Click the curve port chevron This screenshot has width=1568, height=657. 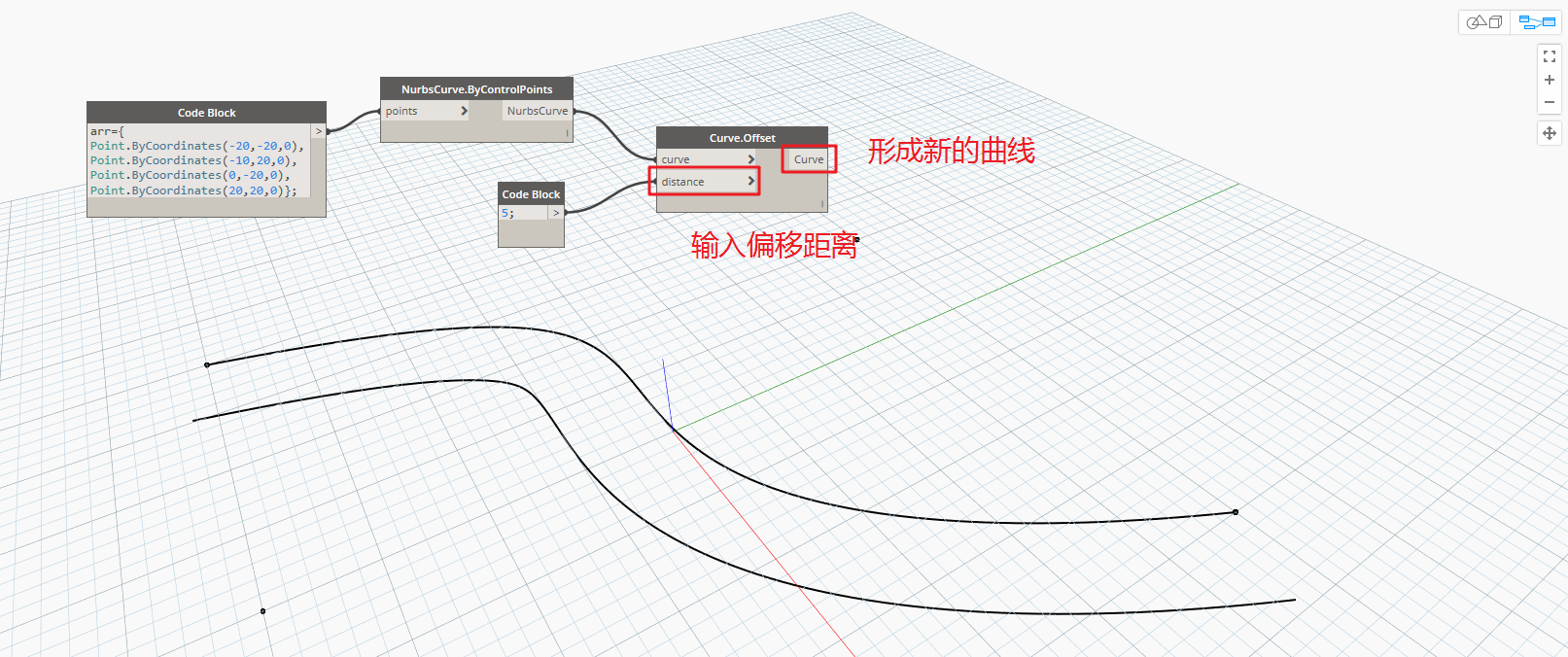(750, 159)
